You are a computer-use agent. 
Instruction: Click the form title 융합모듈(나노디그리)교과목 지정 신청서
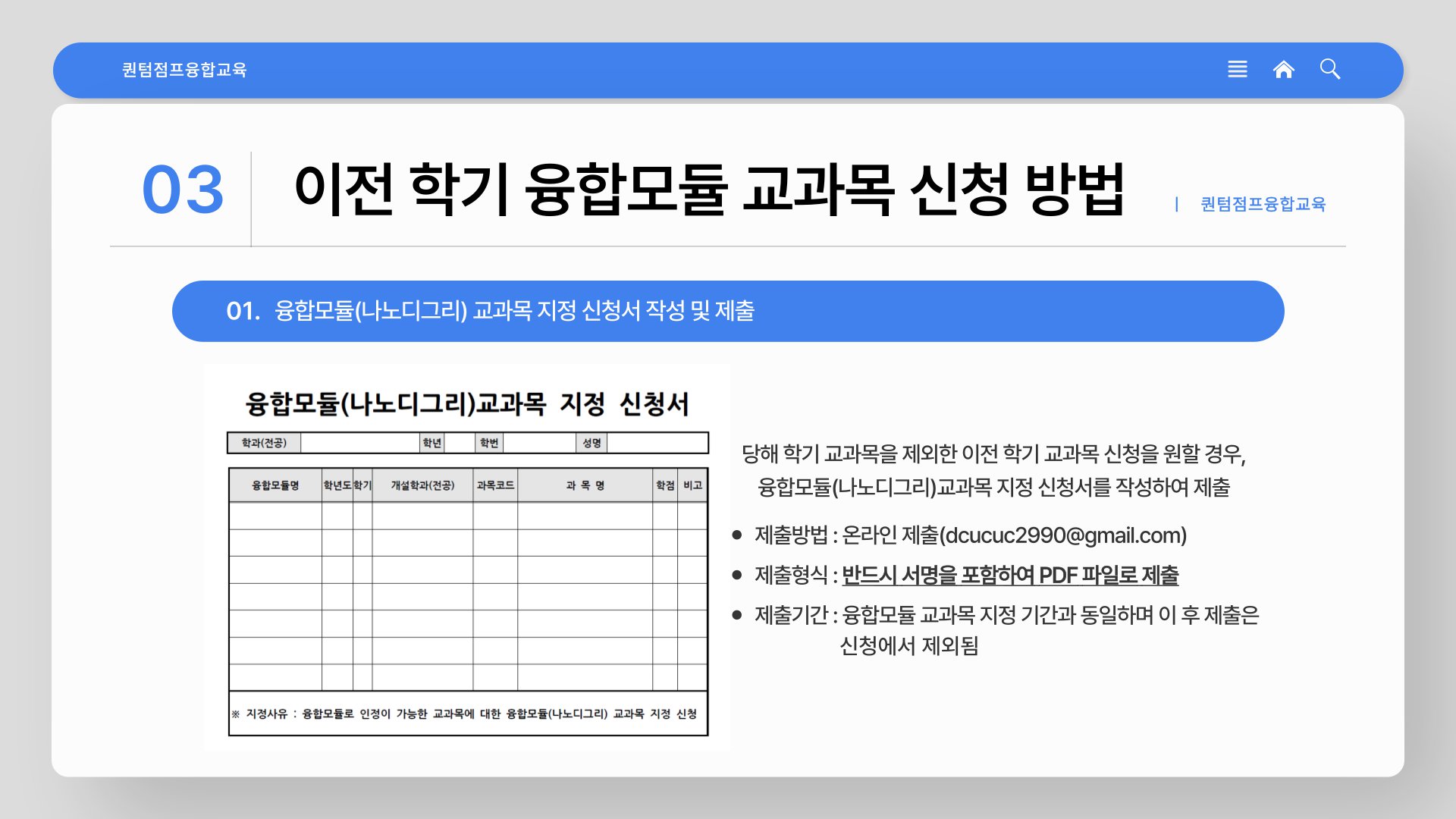467,403
